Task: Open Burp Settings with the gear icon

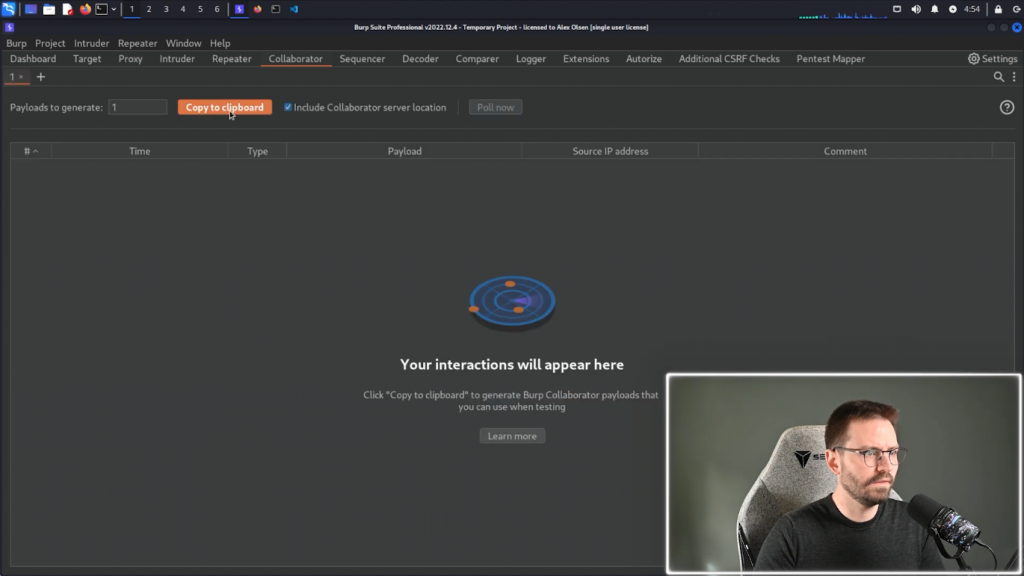Action: click(x=992, y=59)
